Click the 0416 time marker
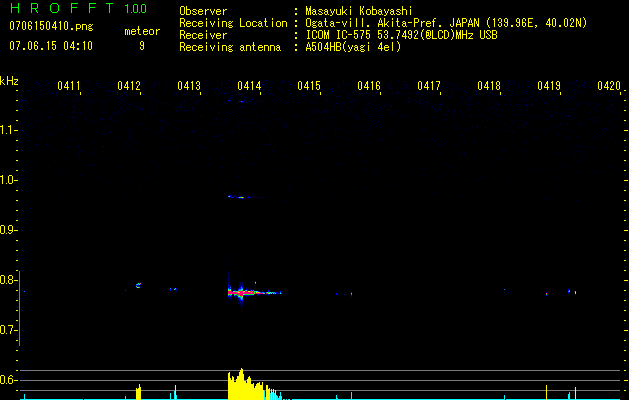 click(x=369, y=85)
